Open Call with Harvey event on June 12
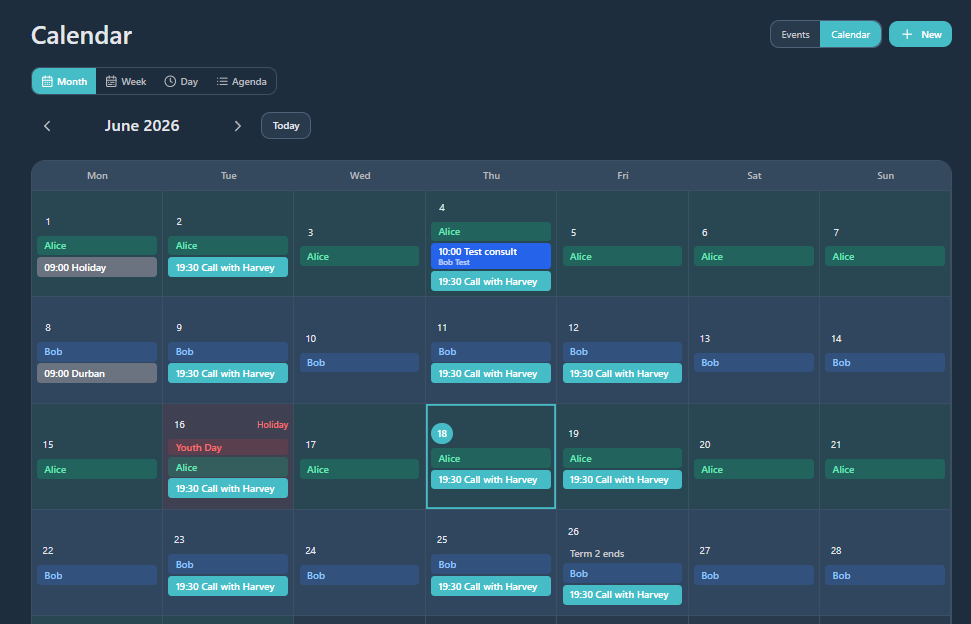The image size is (971, 624). pos(622,373)
